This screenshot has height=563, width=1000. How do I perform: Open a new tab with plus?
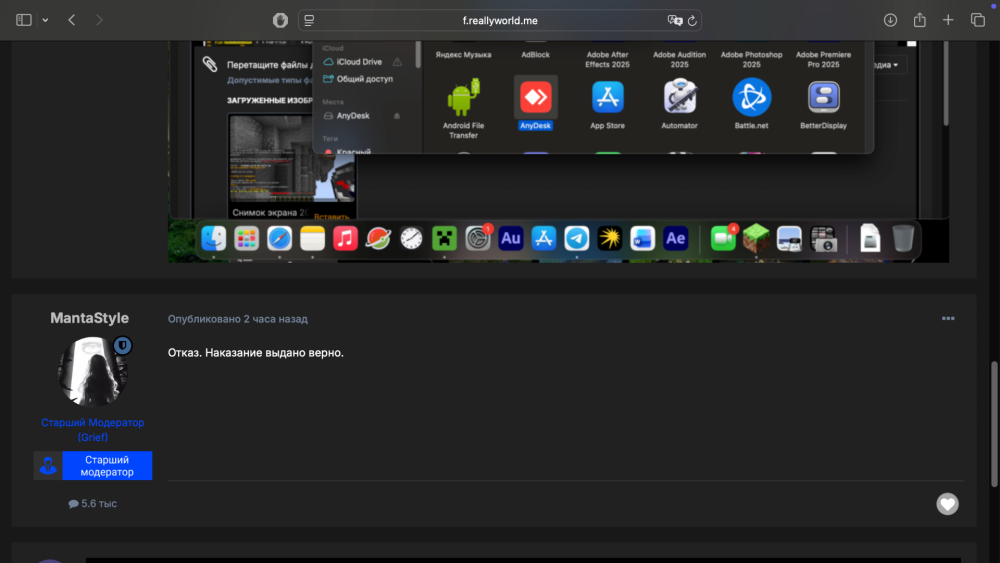point(948,20)
